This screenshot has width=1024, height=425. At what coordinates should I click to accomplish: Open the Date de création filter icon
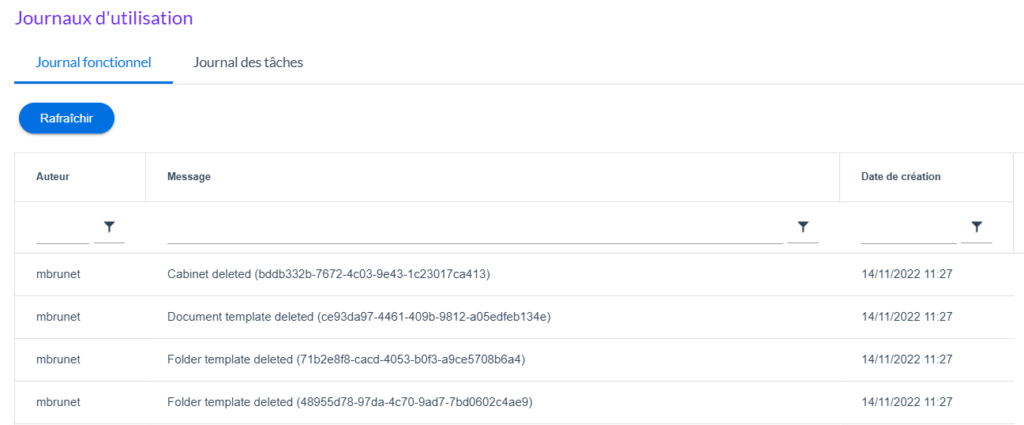click(x=976, y=228)
